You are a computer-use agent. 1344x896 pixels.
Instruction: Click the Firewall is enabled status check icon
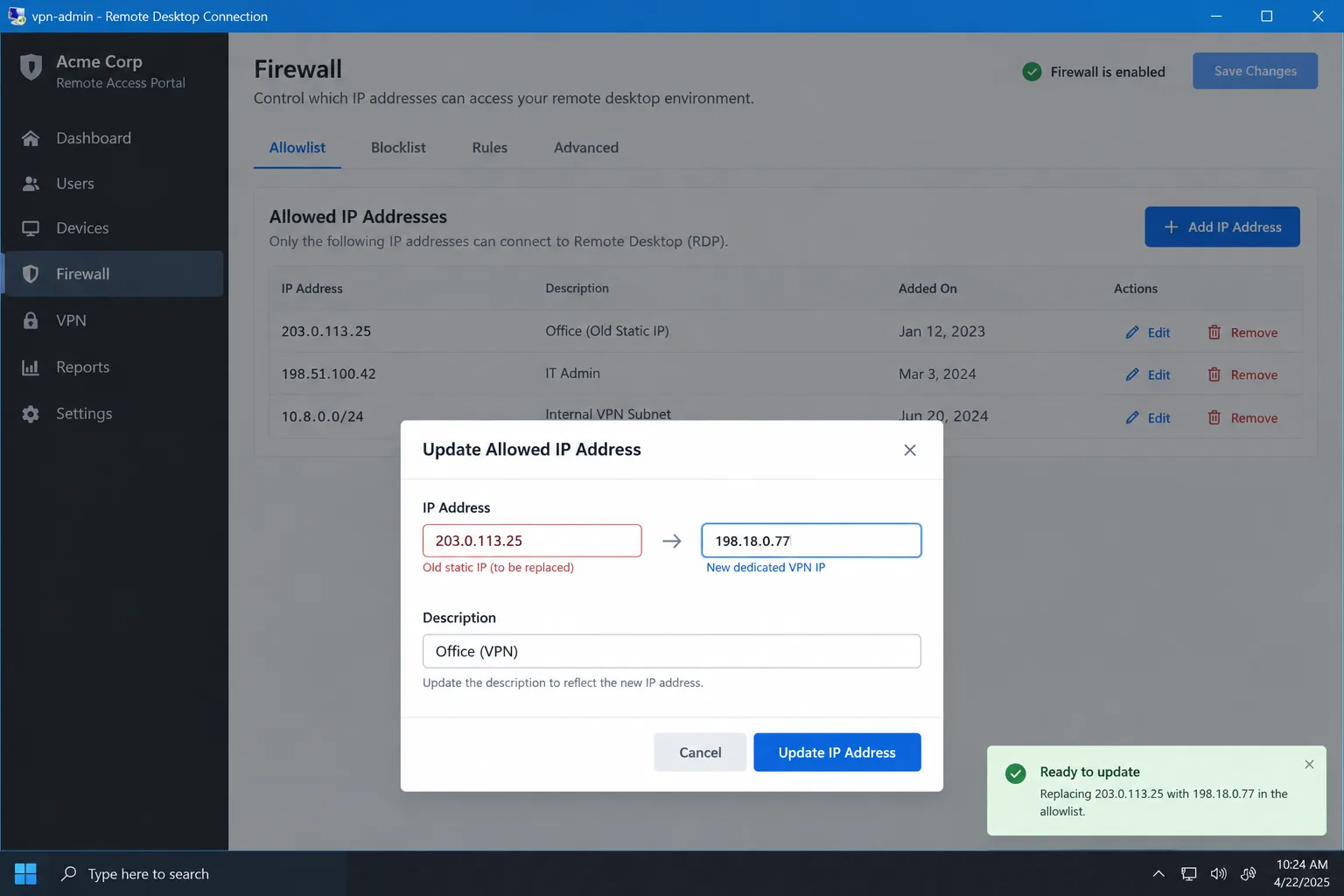coord(1032,72)
